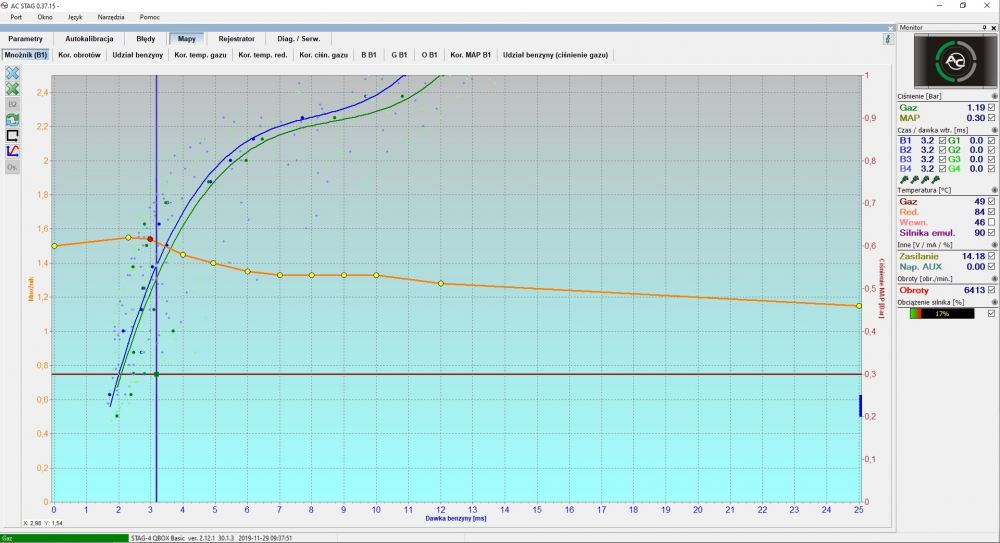Viewport: 1000px width, 543px height.
Task: Click the green X delete-points icon
Action: tap(12, 89)
